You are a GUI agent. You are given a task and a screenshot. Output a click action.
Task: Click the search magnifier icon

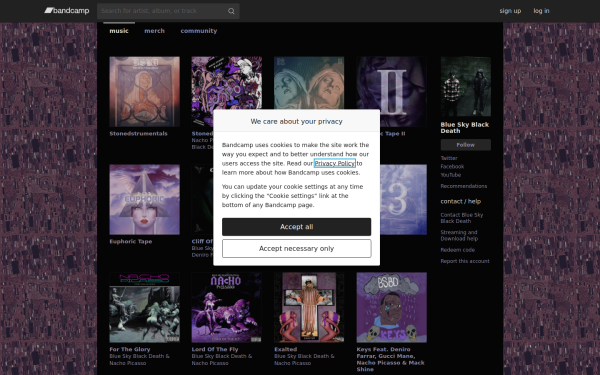[231, 11]
